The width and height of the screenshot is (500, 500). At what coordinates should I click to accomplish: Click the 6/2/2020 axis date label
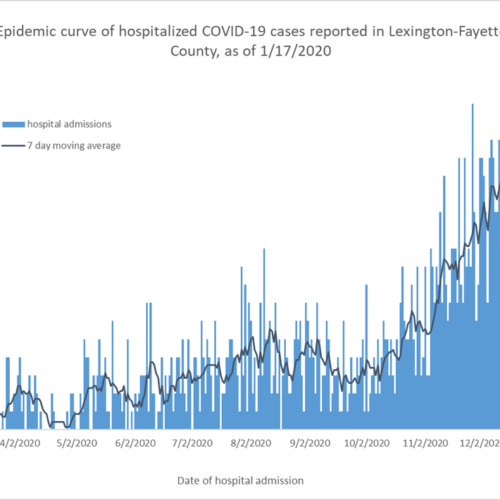coord(136,443)
